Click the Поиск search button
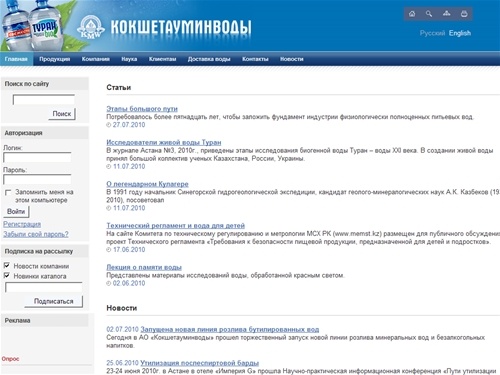 click(62, 114)
